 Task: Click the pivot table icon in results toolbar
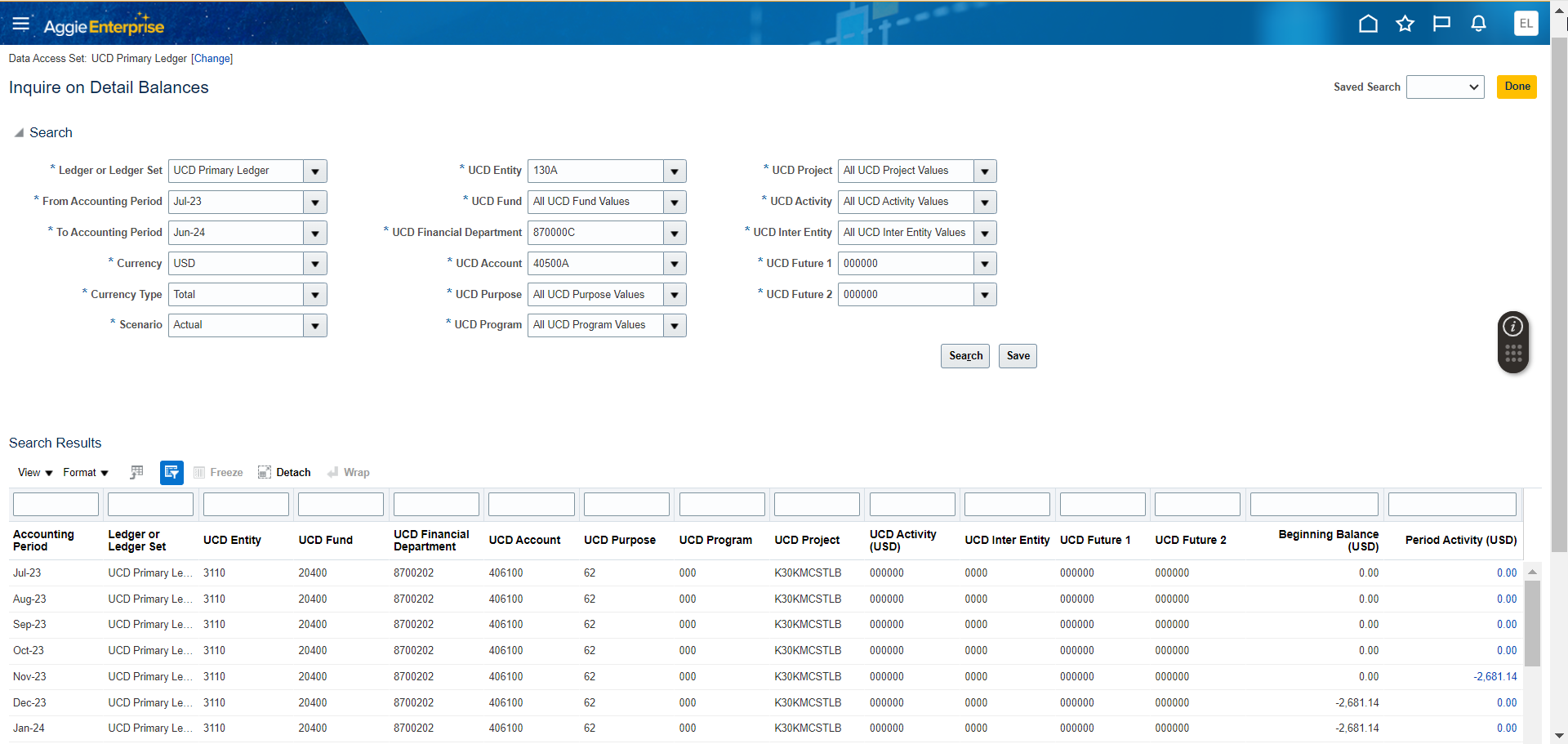click(x=136, y=473)
